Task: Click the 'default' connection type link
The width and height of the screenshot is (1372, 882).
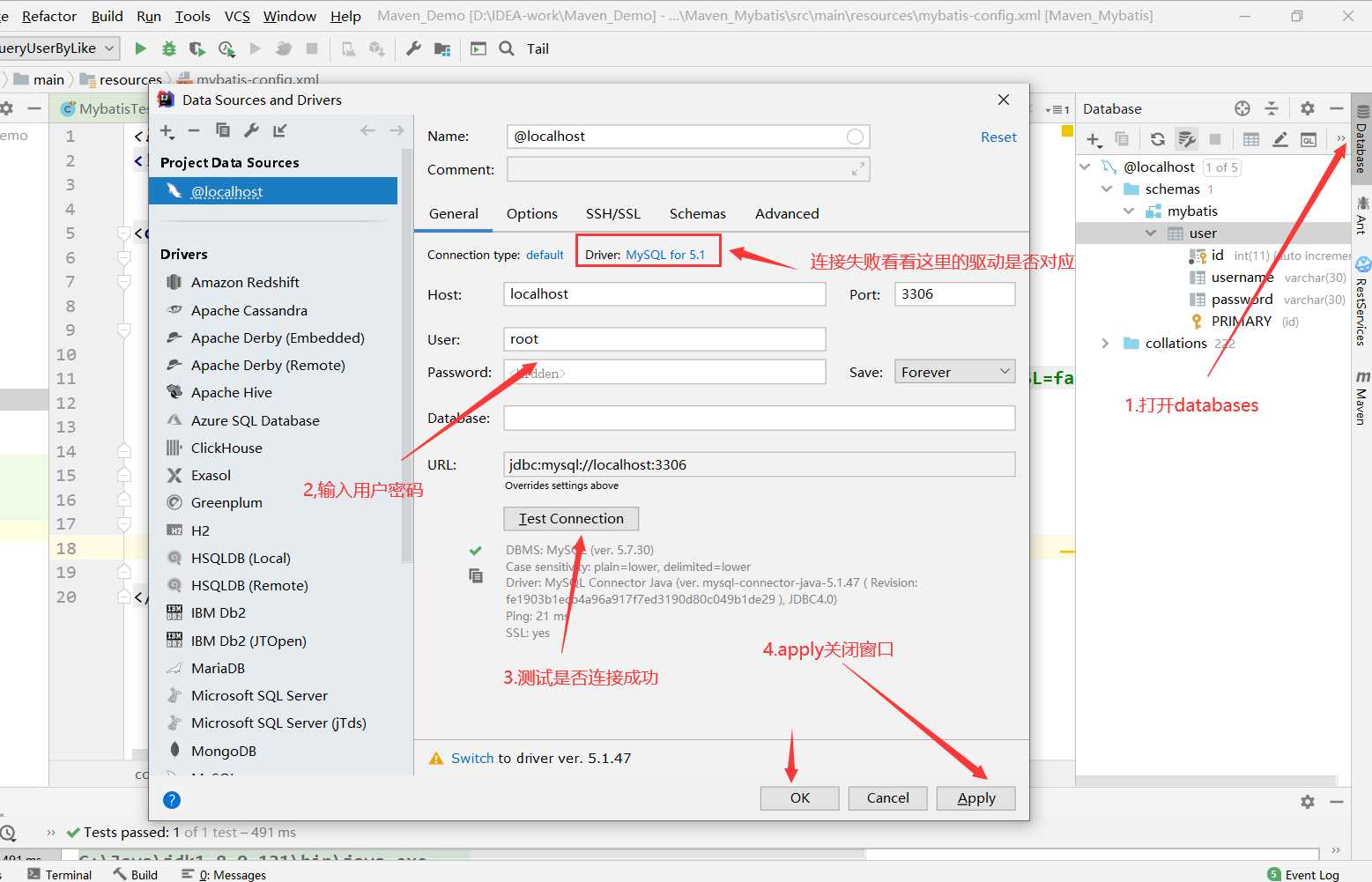Action: click(545, 255)
